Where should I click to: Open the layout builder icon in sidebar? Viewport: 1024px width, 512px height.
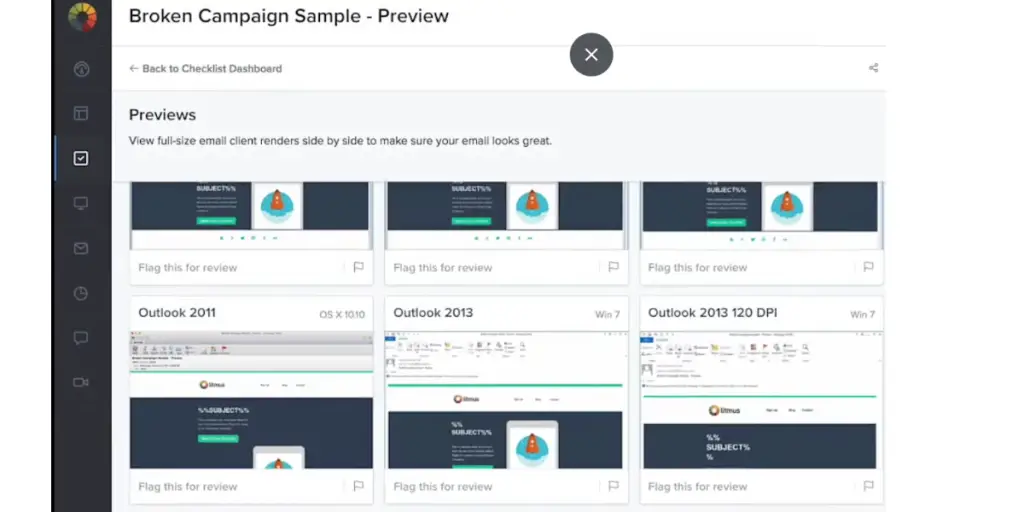(81, 113)
